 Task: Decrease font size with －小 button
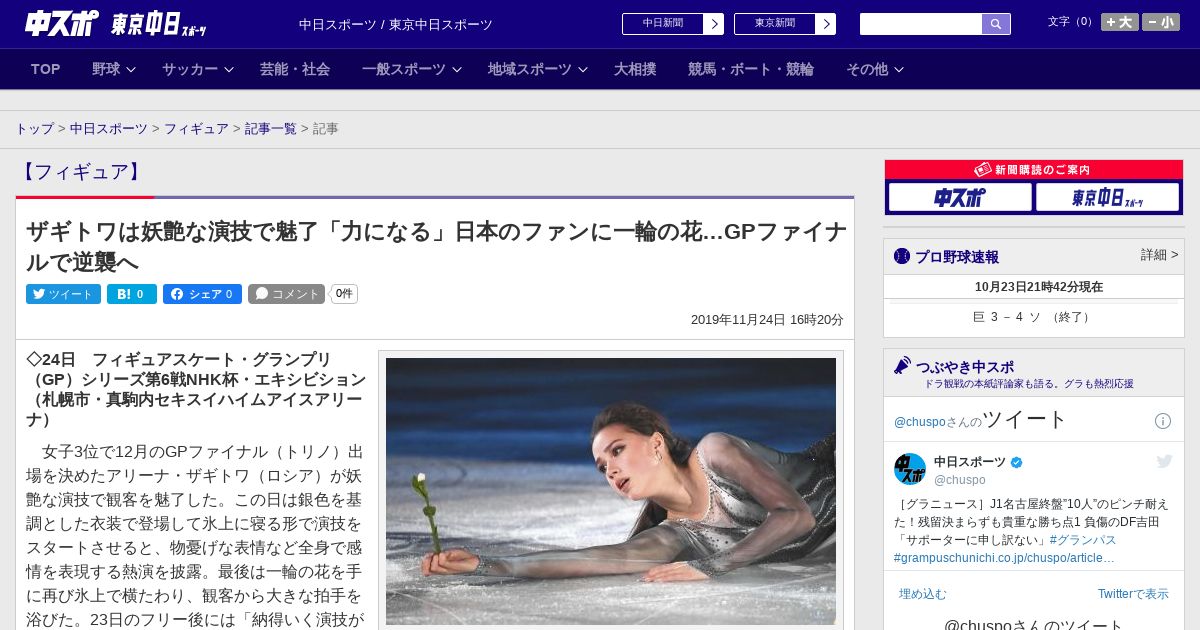click(1161, 22)
